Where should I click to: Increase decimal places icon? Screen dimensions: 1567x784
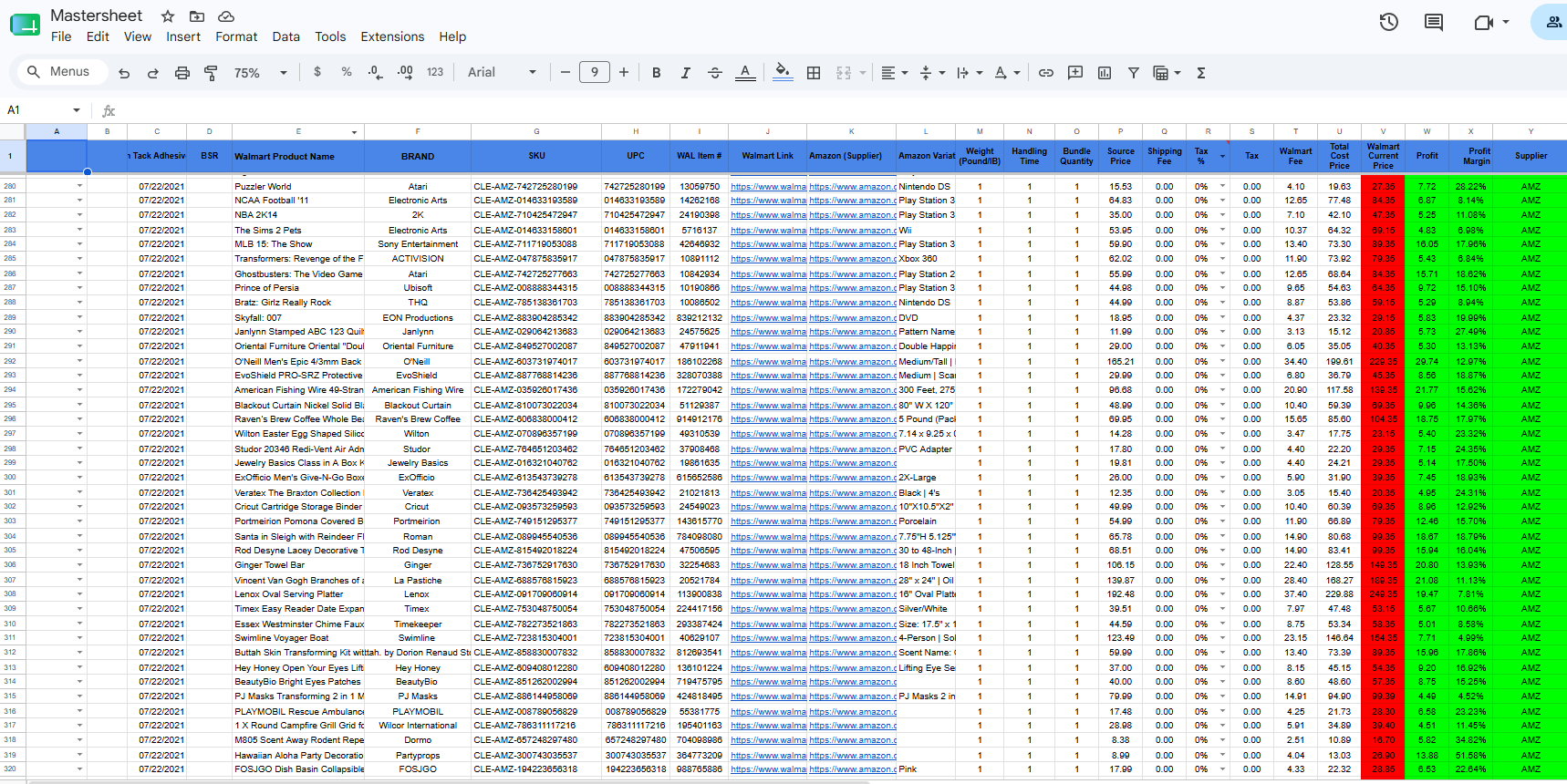click(x=405, y=72)
